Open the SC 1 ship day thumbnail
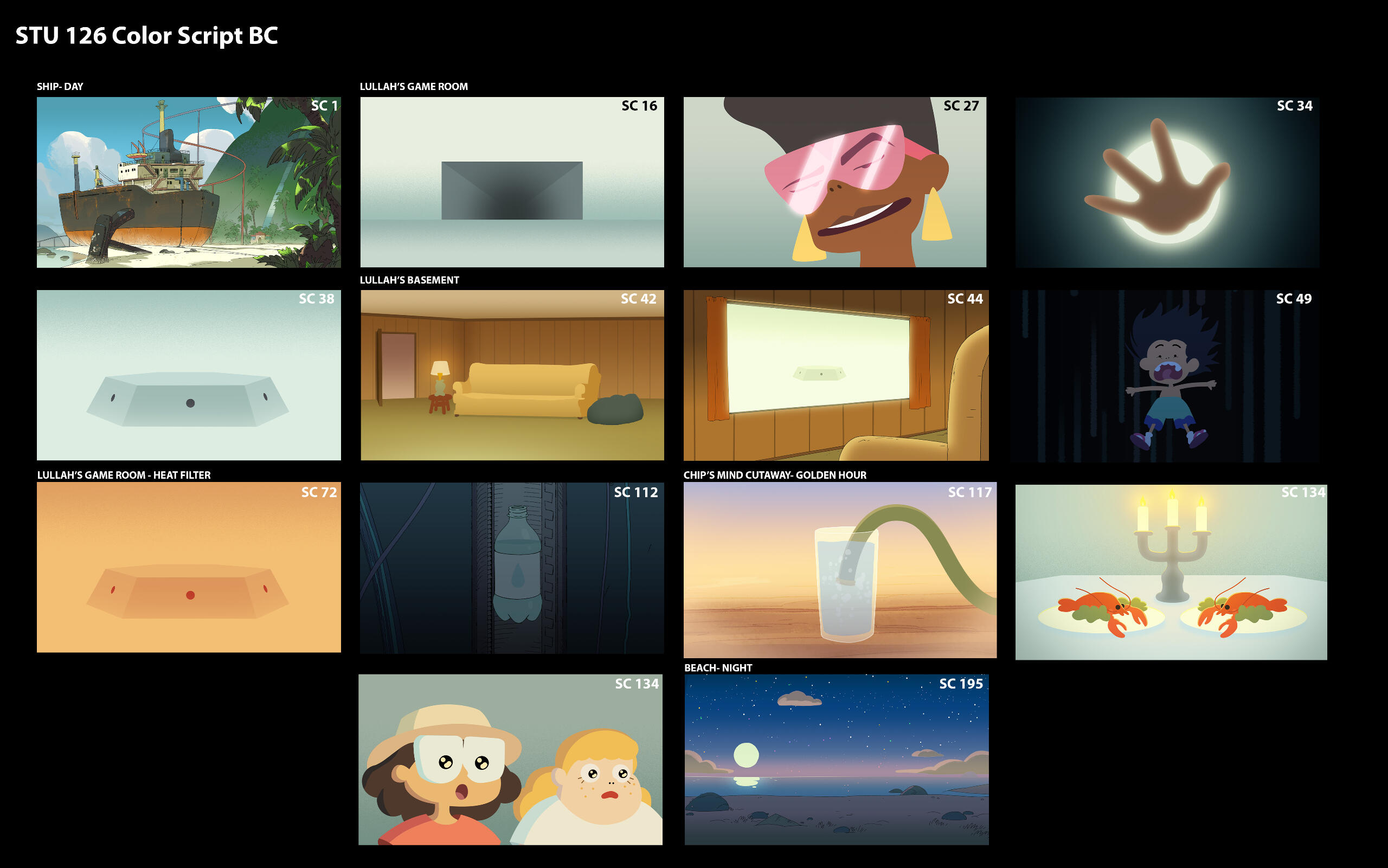 tap(188, 182)
